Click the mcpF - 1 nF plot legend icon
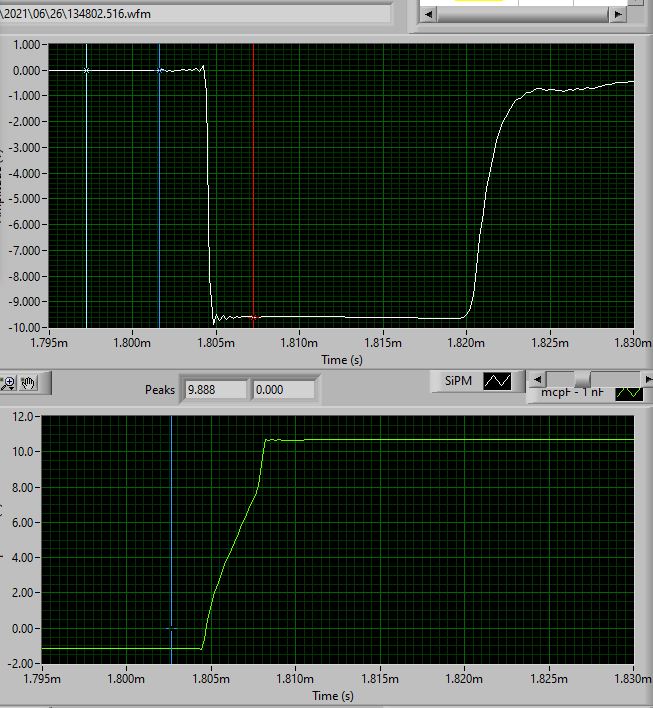653x708 pixels. point(629,393)
